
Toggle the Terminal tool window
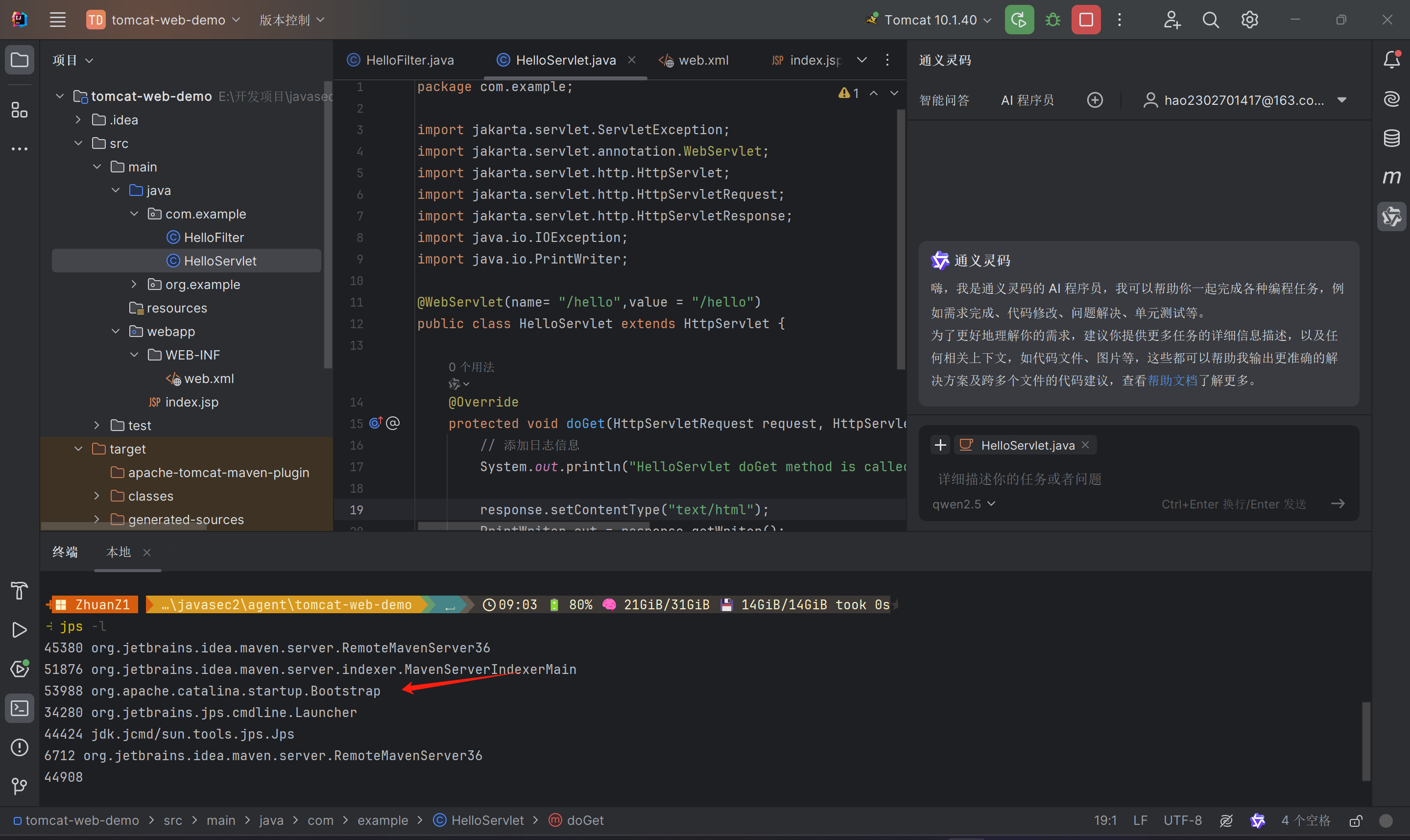tap(19, 708)
